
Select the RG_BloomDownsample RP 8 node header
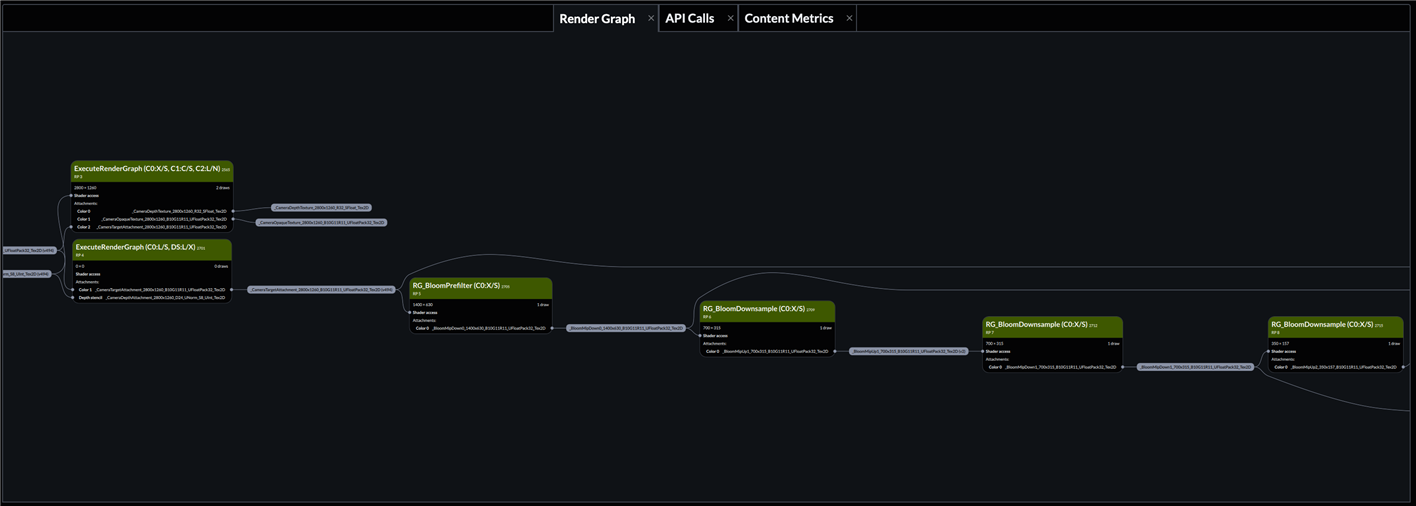point(1336,328)
